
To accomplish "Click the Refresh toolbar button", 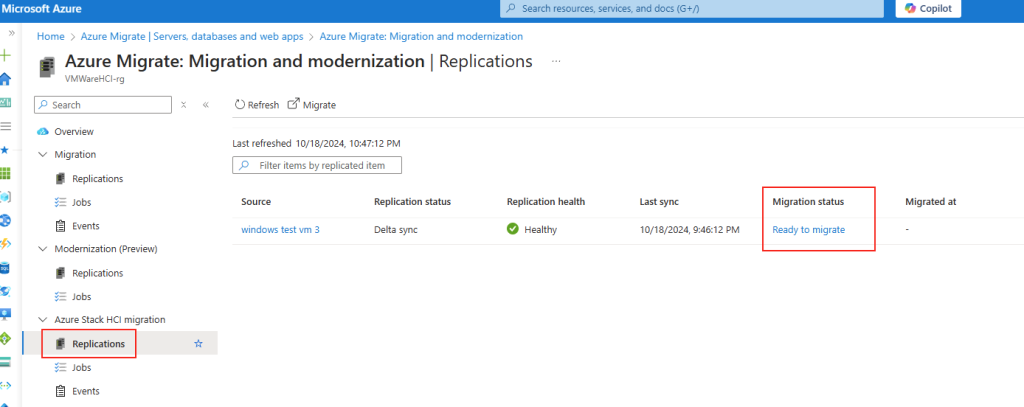I will [x=256, y=105].
